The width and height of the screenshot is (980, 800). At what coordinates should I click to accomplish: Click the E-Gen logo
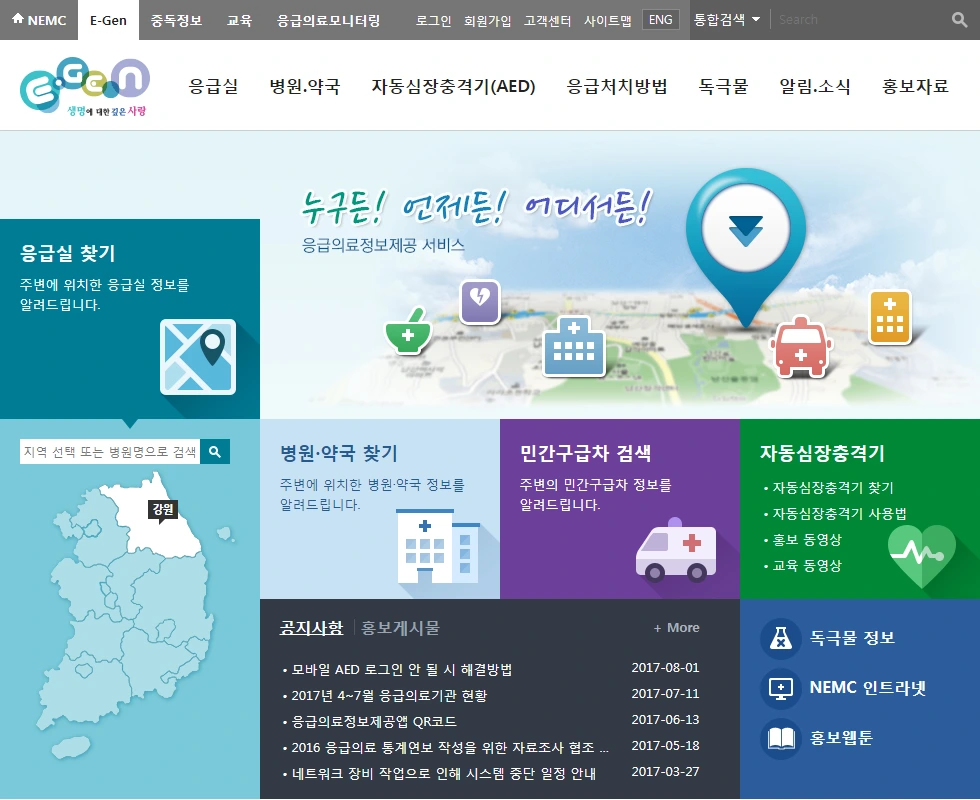tap(85, 86)
